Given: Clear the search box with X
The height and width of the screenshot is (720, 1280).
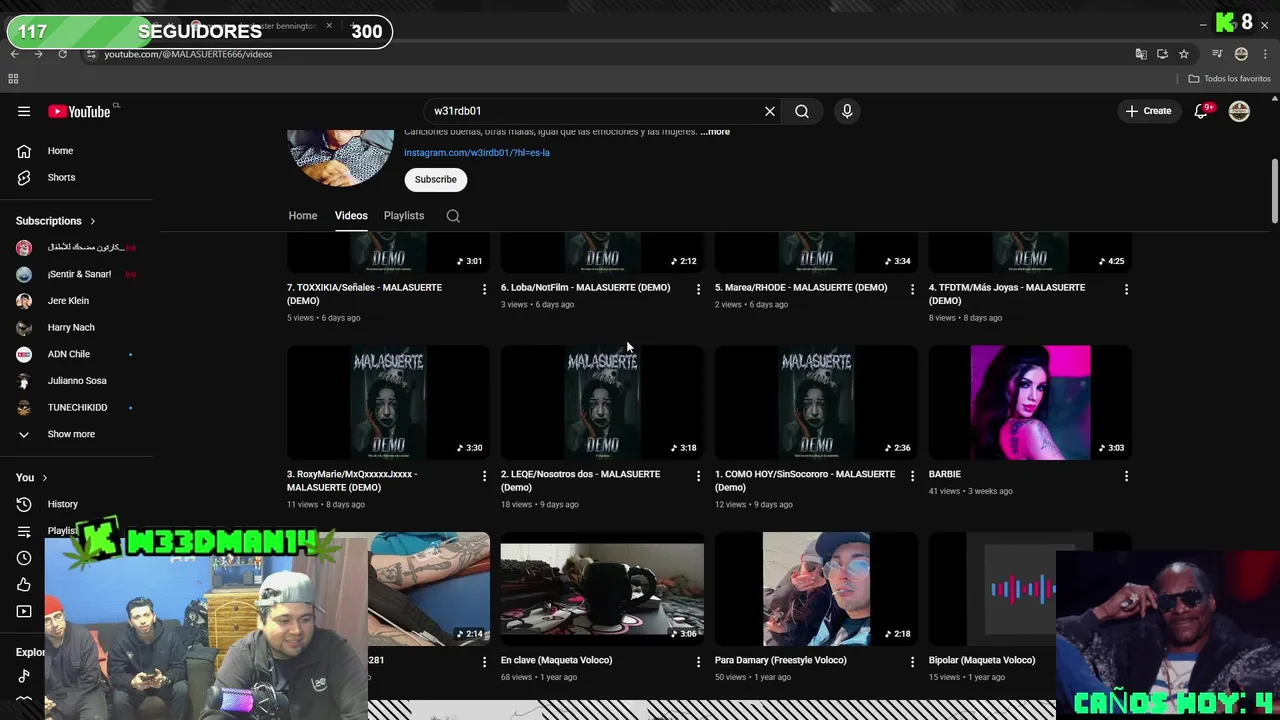Looking at the screenshot, I should point(770,111).
